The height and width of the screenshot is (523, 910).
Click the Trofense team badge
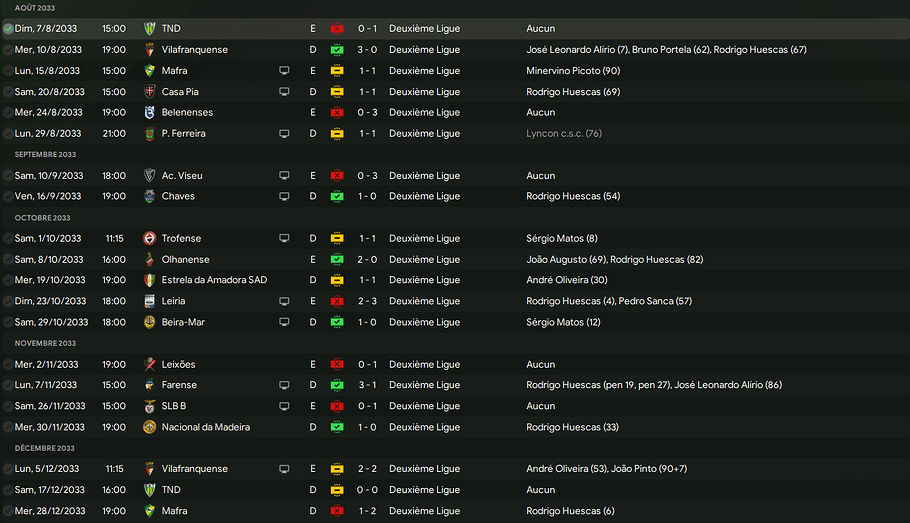point(150,238)
